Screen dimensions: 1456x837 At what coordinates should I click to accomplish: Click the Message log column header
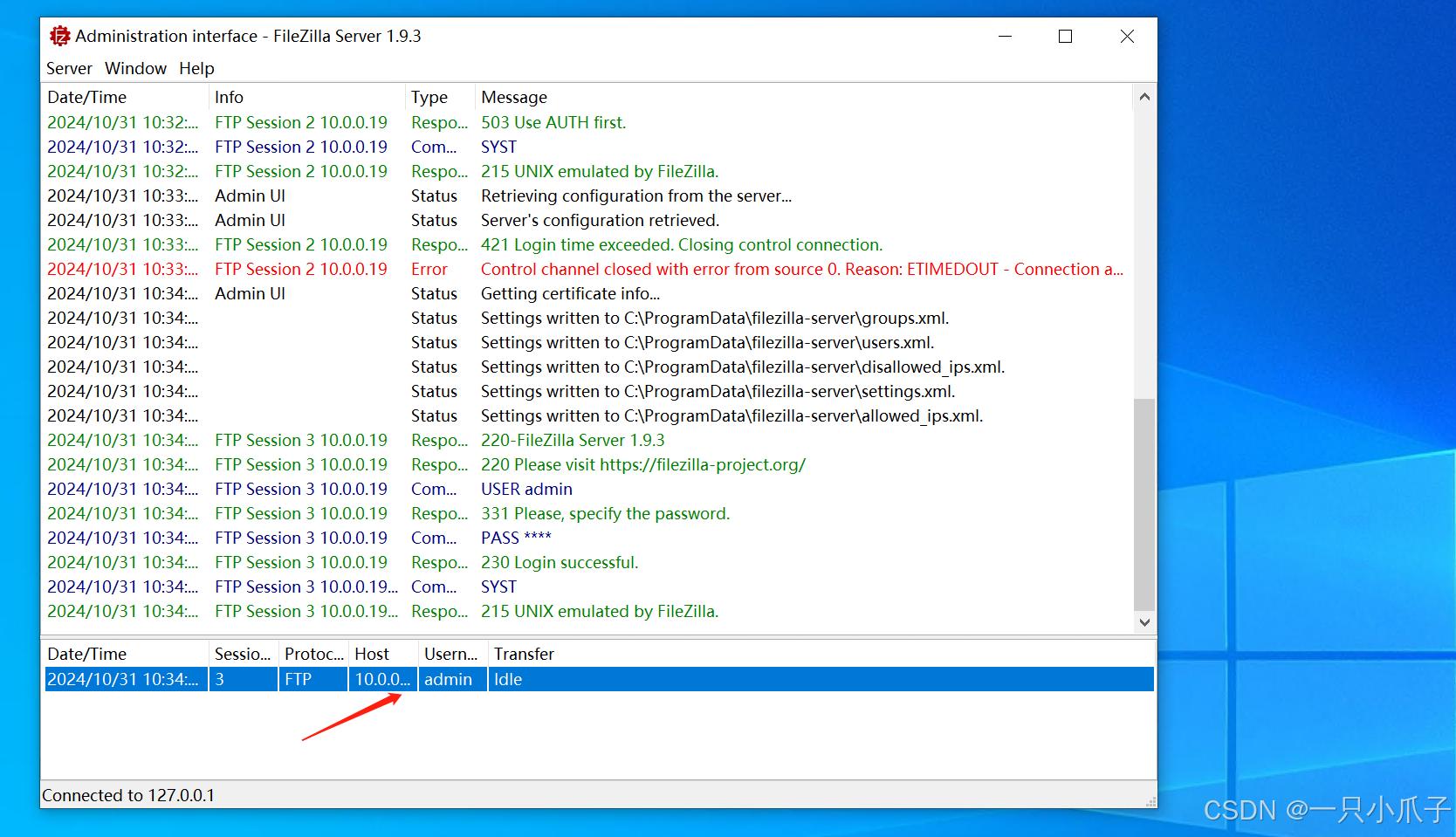pos(803,97)
